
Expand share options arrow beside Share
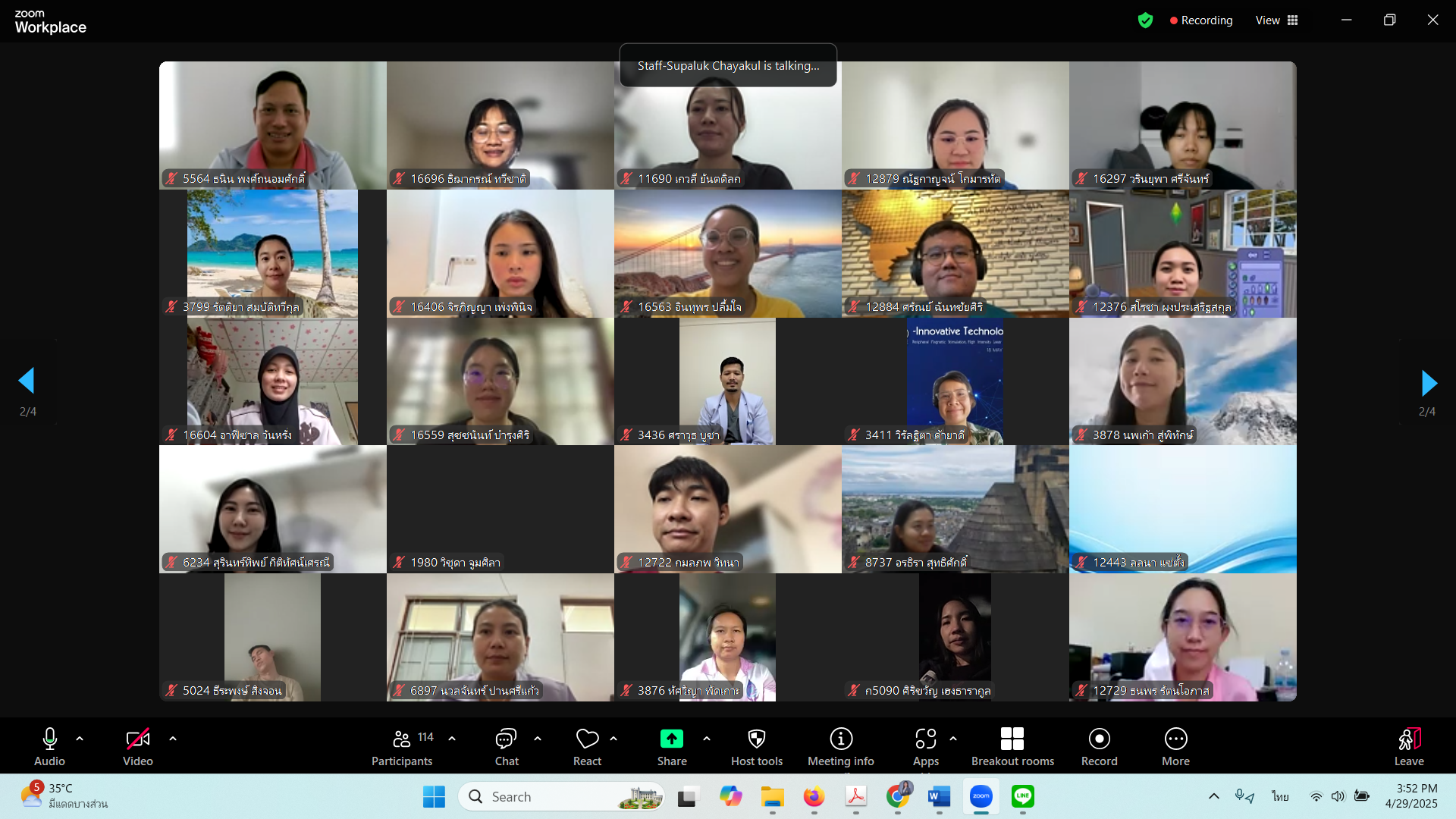point(707,738)
